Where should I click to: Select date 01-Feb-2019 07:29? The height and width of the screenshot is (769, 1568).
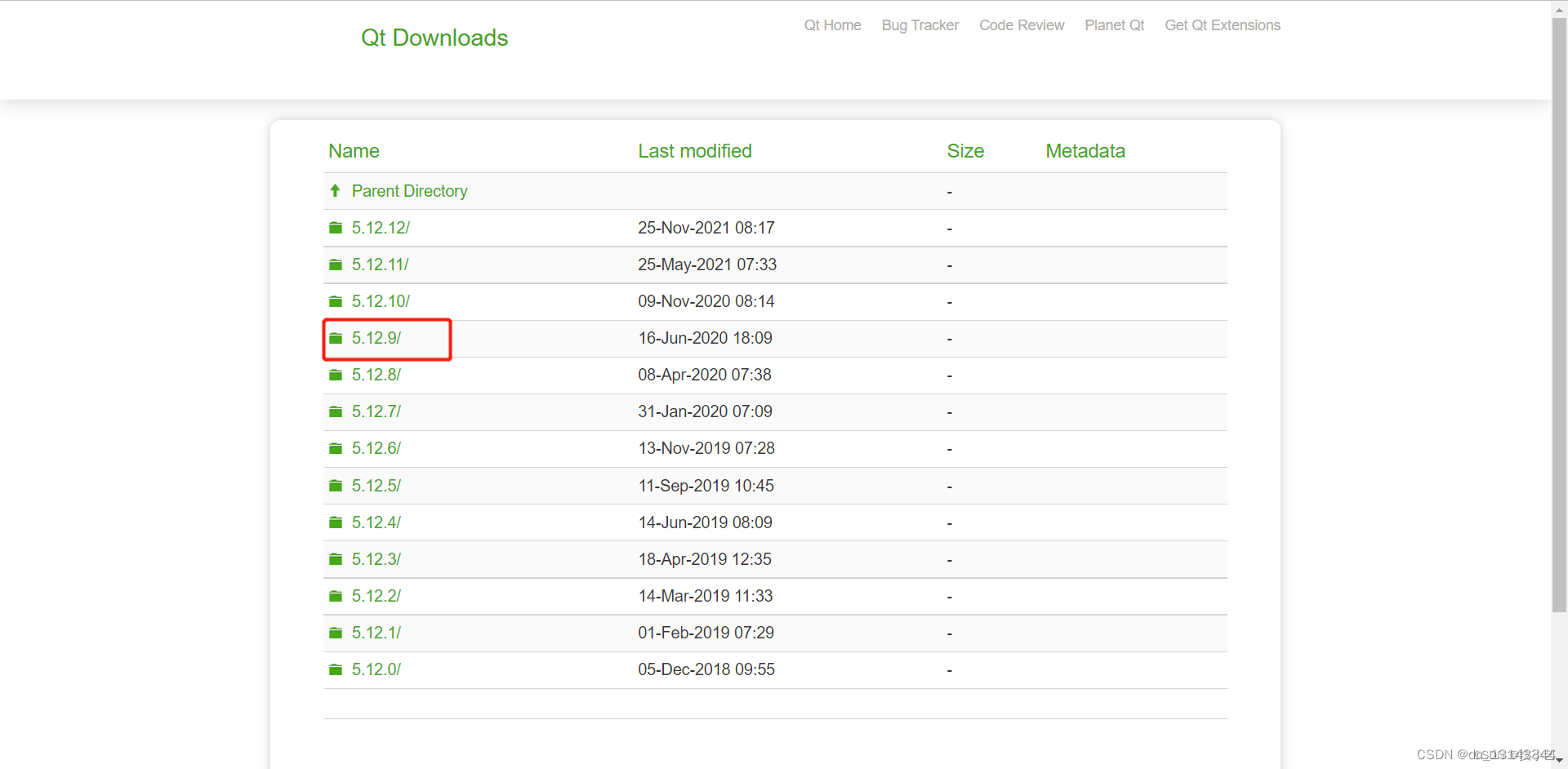[x=706, y=633]
